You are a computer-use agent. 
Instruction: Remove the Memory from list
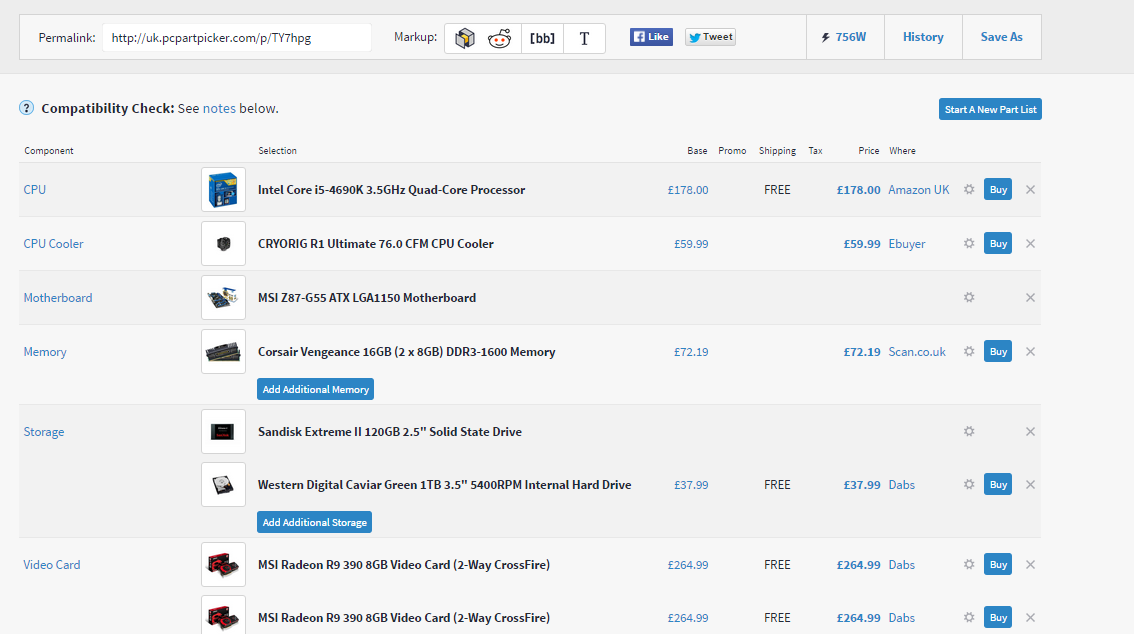pyautogui.click(x=1031, y=351)
